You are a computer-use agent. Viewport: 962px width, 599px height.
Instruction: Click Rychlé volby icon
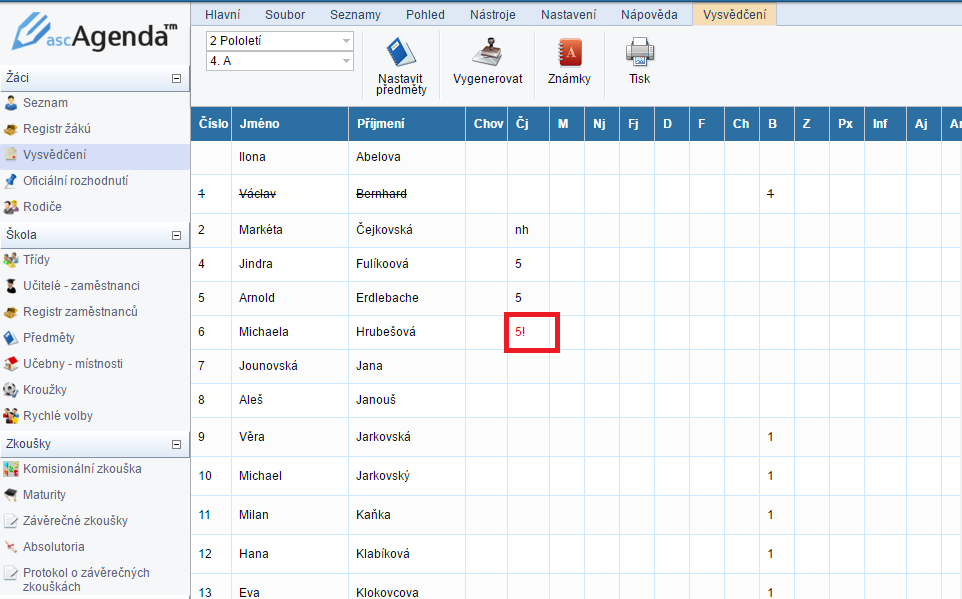pos(10,416)
